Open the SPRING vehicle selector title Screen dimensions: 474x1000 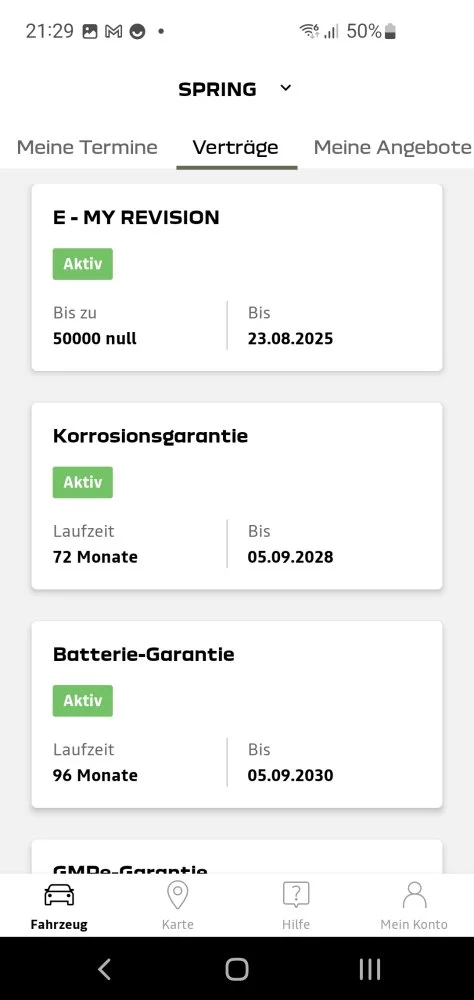click(x=218, y=89)
